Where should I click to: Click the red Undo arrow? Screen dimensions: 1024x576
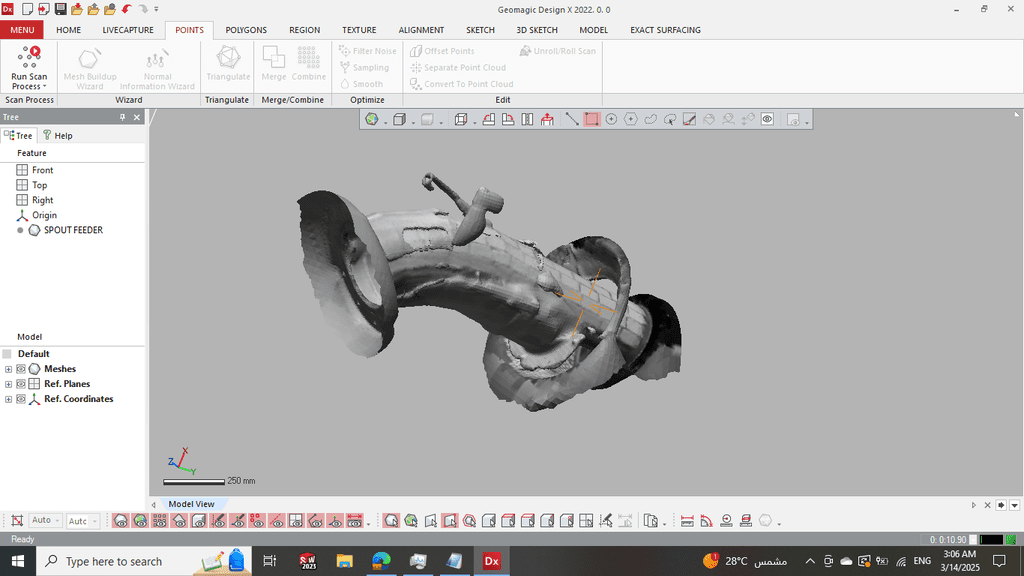click(x=126, y=9)
